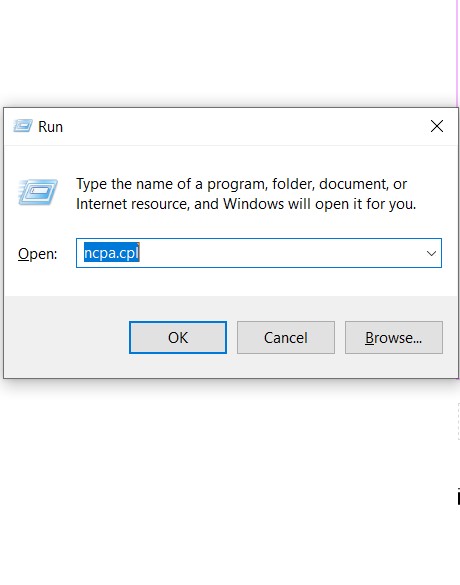Click the small Run icon in title bar
460x585 pixels.
[x=23, y=126]
